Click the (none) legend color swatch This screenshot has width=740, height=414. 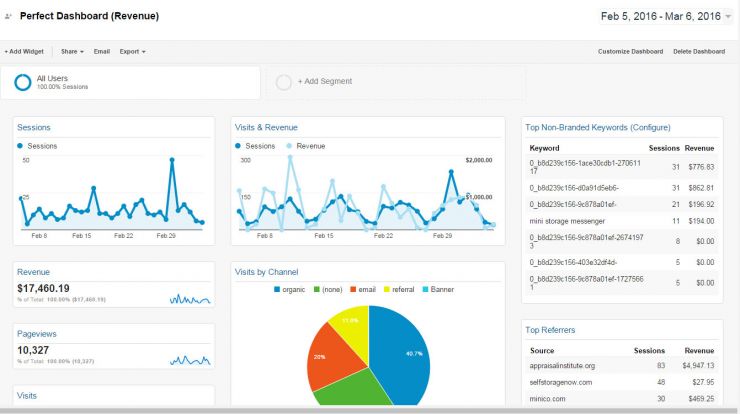[x=317, y=289]
